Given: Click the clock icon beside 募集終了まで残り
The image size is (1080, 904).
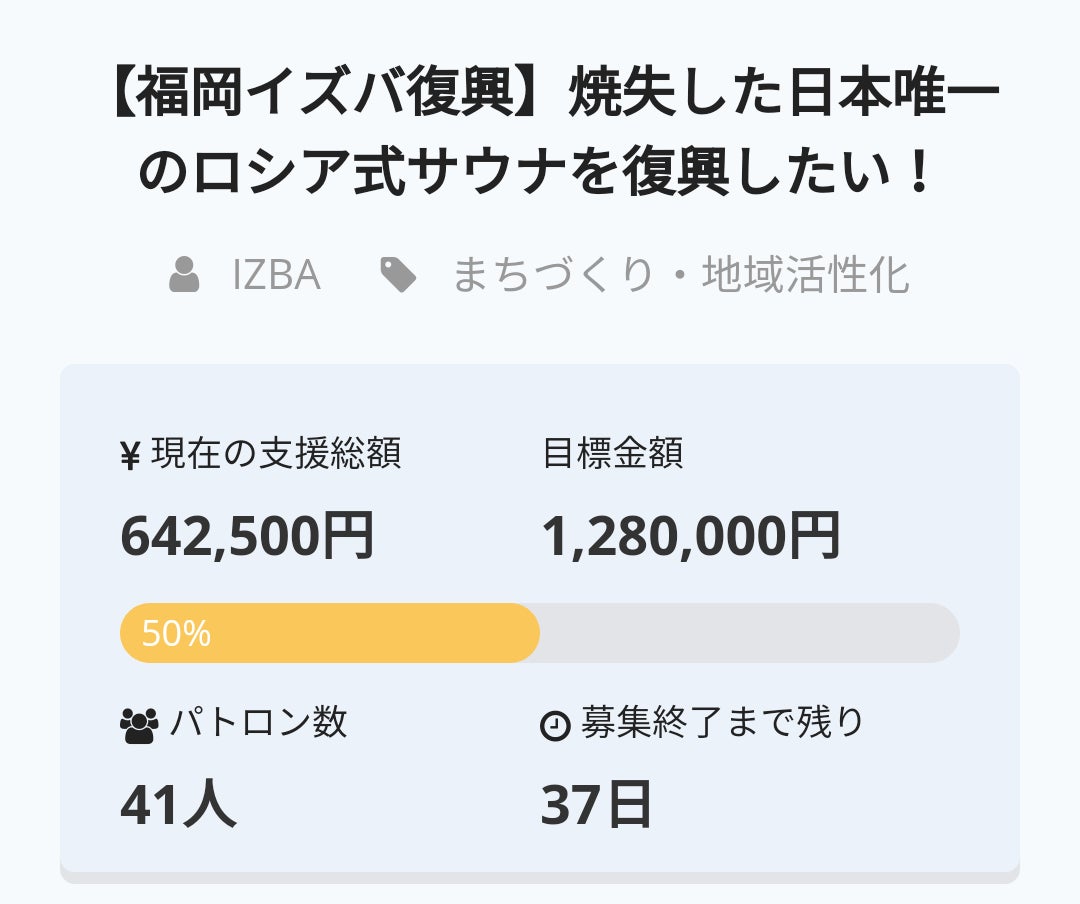Looking at the screenshot, I should tap(555, 726).
